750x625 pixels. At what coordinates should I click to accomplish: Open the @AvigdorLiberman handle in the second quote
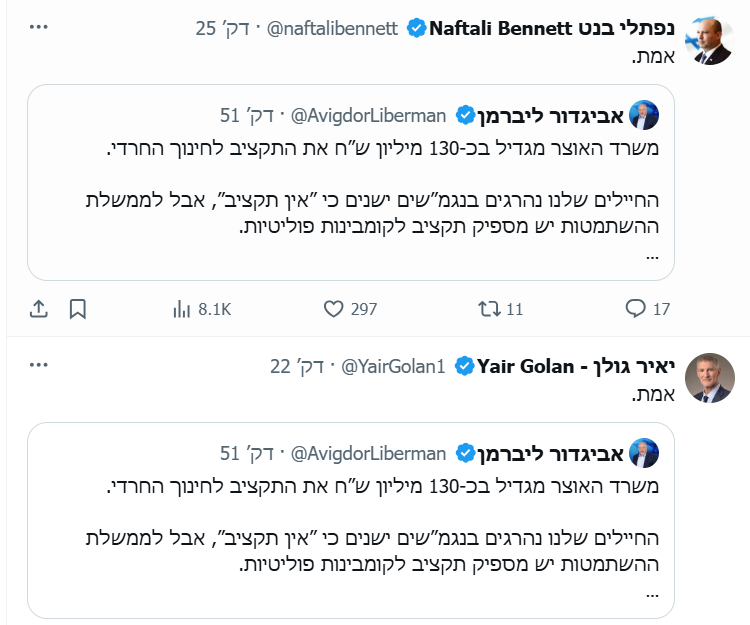click(368, 453)
